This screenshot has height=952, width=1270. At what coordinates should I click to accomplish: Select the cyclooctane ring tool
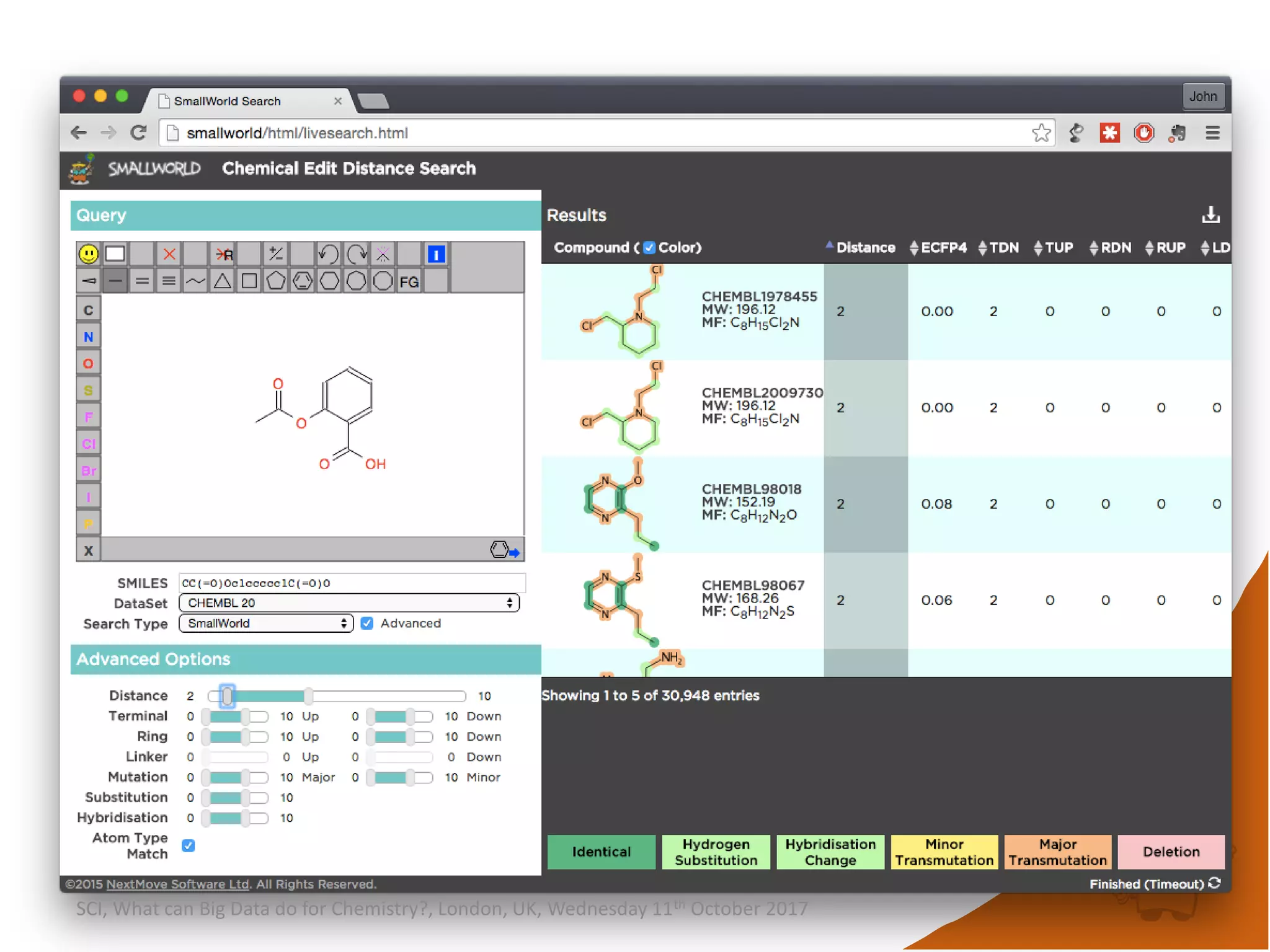point(383,281)
